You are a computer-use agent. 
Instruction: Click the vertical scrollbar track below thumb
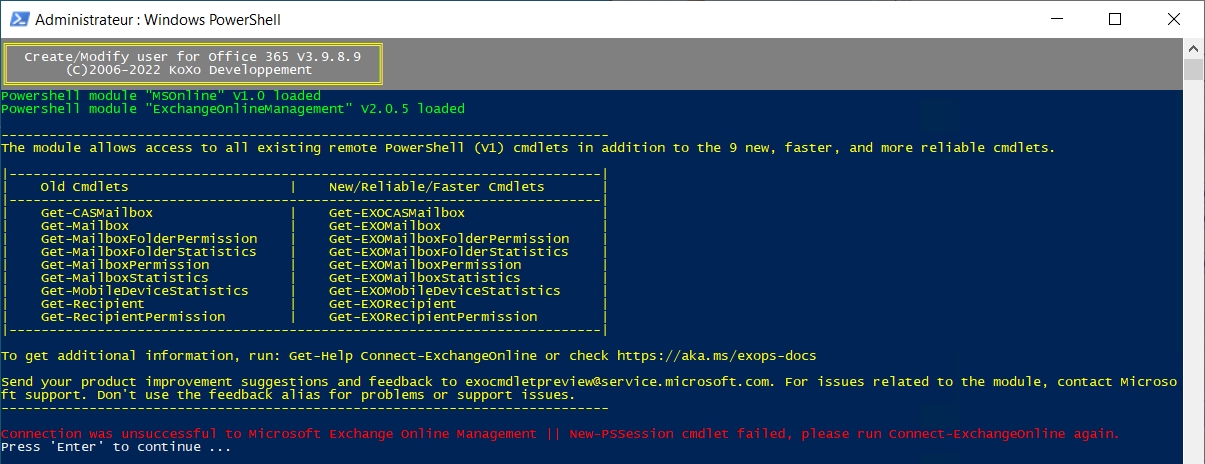point(1192,270)
